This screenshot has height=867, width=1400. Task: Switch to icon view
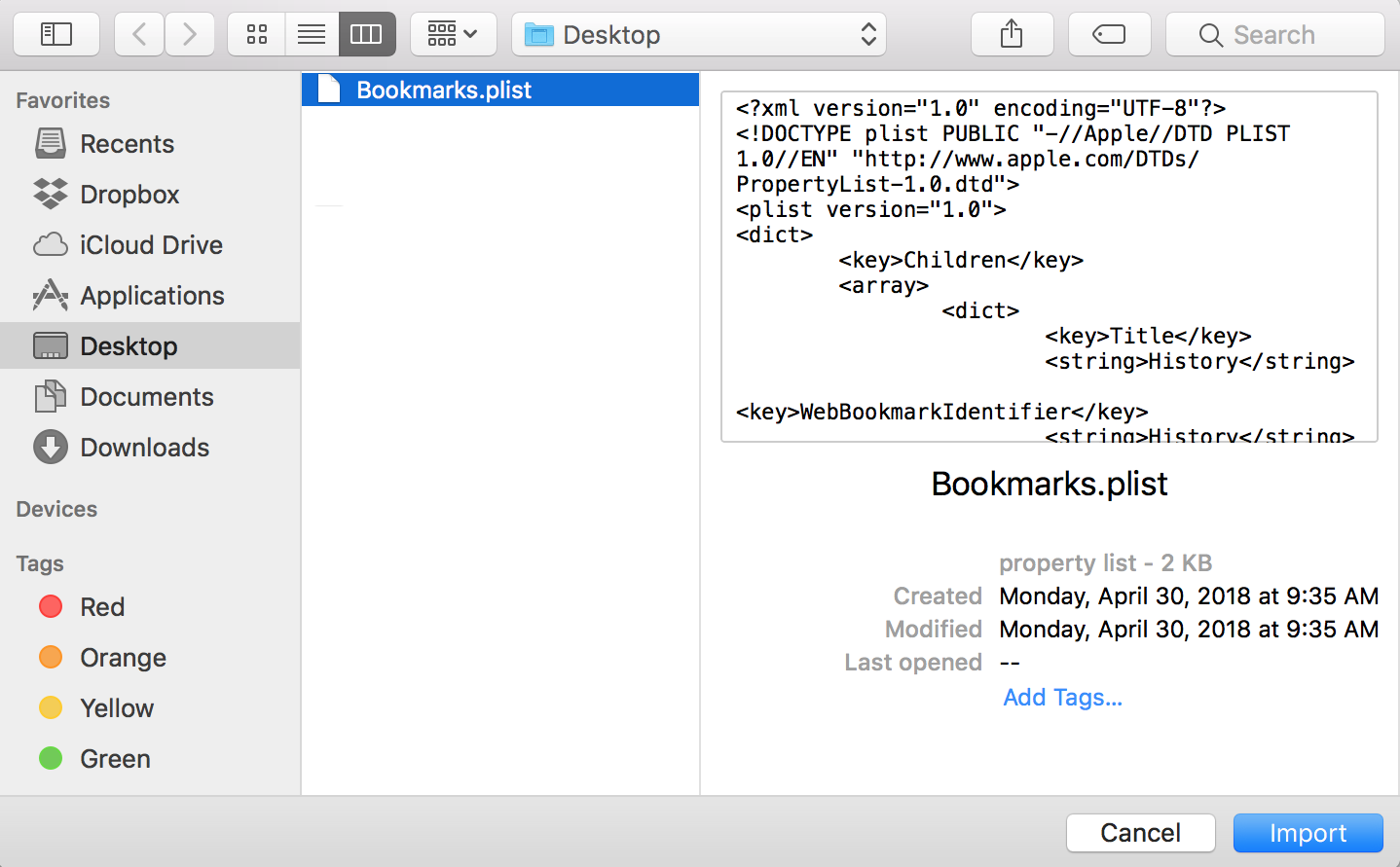[x=257, y=35]
